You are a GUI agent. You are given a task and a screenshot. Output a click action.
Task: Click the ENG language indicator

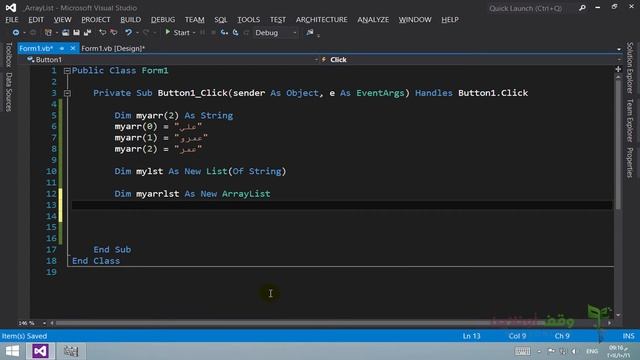pos(592,351)
